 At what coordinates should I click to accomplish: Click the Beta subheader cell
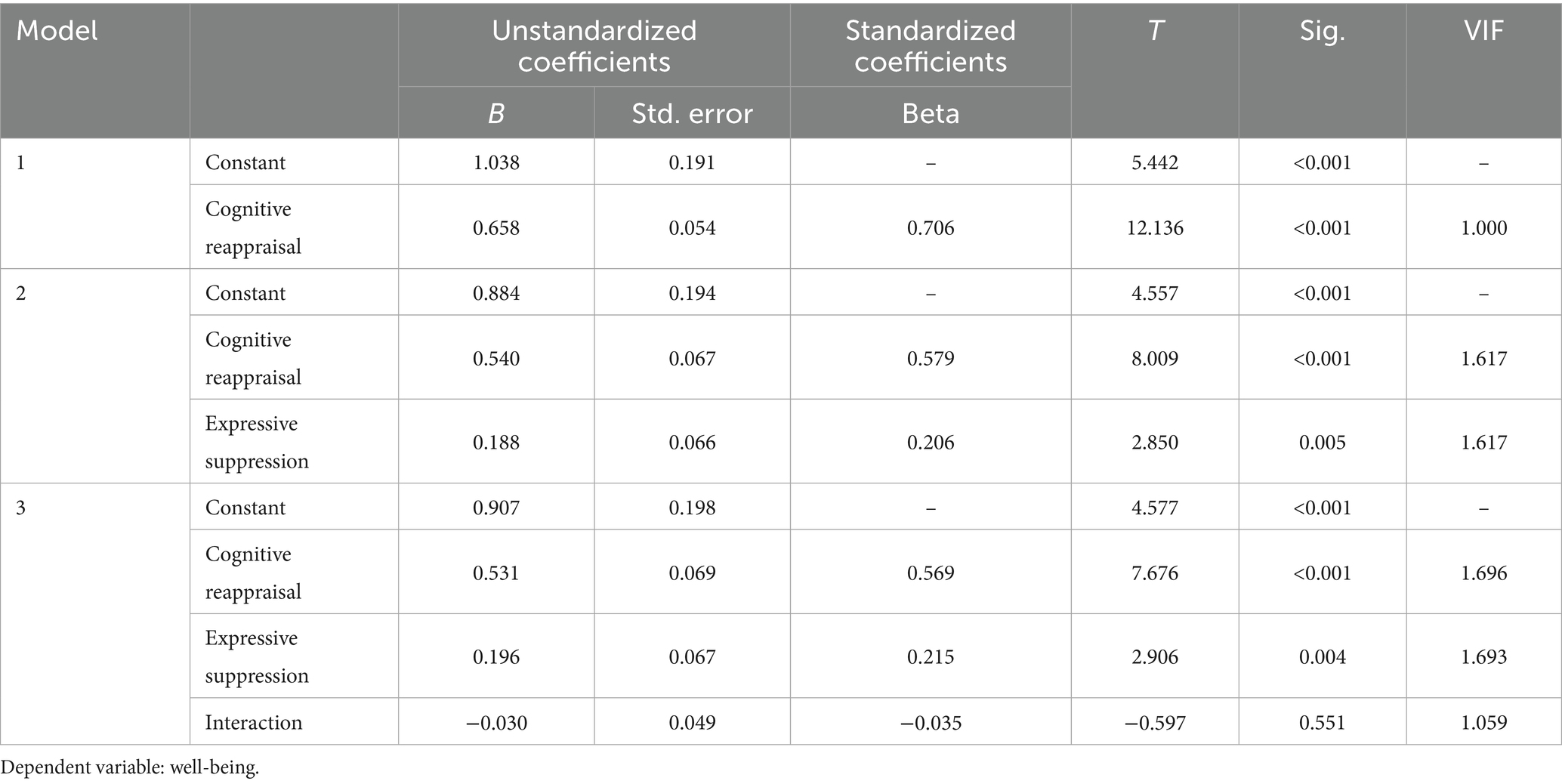click(930, 113)
